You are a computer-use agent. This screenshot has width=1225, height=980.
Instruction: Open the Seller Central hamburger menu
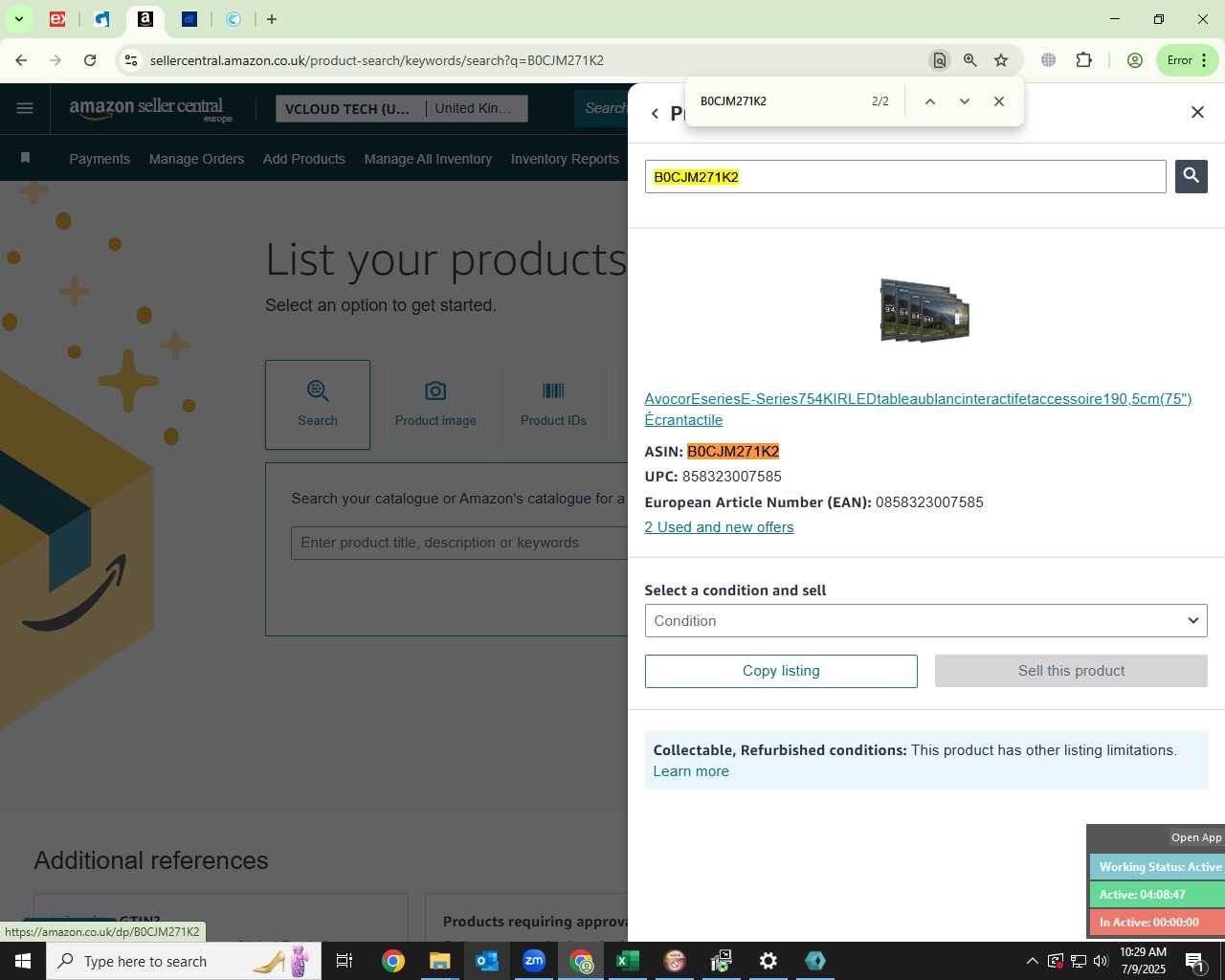tap(25, 108)
